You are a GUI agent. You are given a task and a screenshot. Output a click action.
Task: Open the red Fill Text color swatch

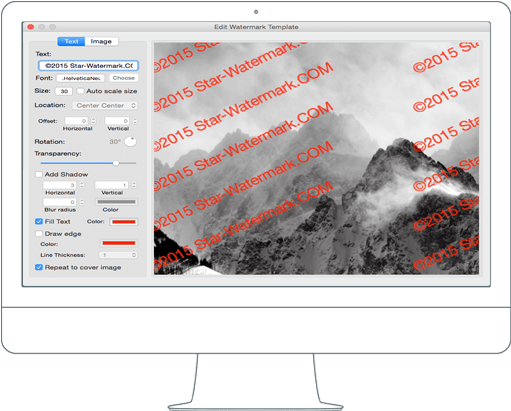tap(124, 222)
